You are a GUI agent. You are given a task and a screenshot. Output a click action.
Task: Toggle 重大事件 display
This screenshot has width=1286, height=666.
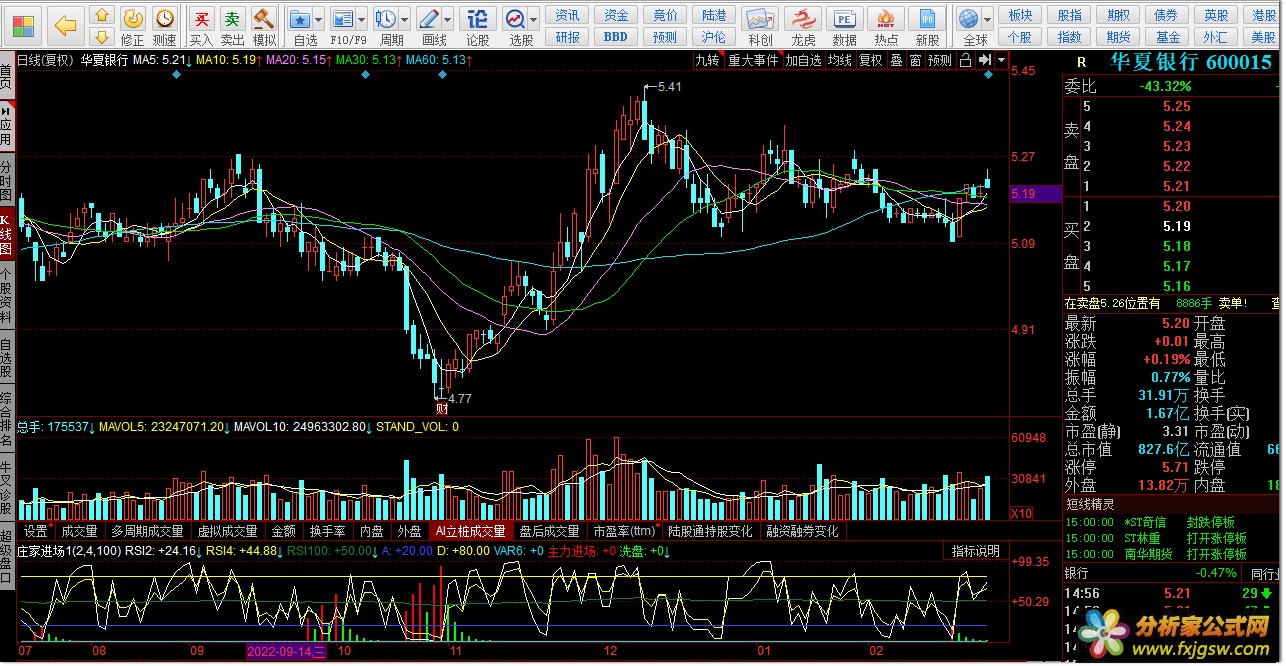tap(753, 60)
